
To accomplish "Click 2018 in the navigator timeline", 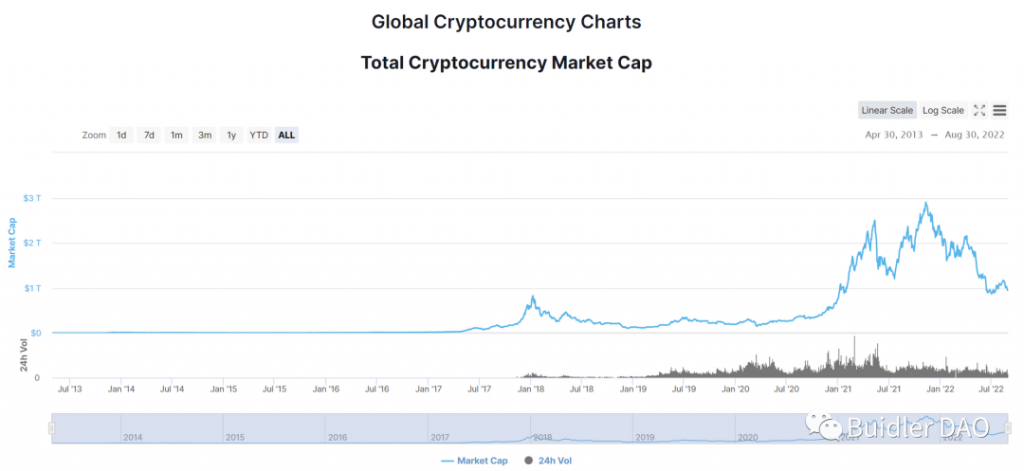I will coord(543,437).
